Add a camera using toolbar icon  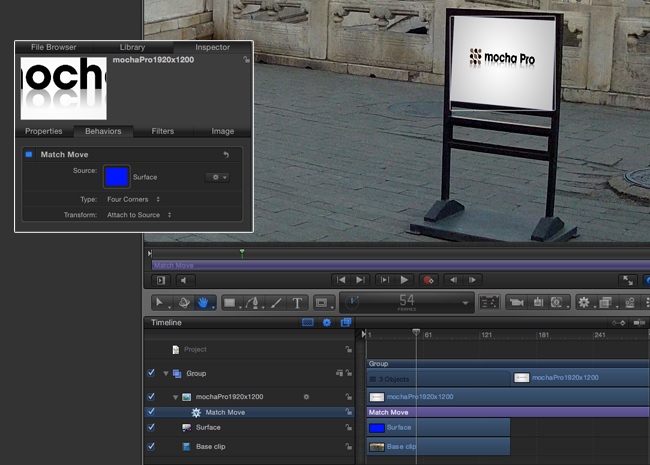517,302
